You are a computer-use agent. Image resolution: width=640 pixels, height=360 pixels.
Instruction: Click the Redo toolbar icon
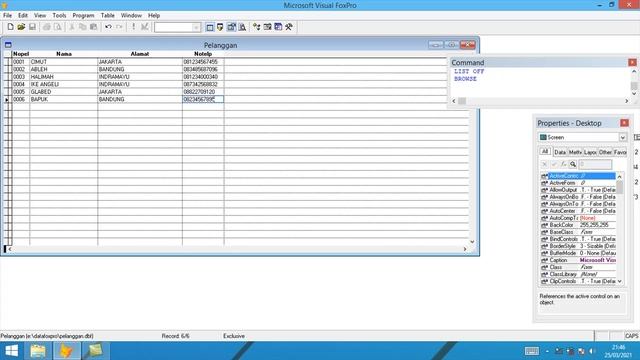[119, 27]
